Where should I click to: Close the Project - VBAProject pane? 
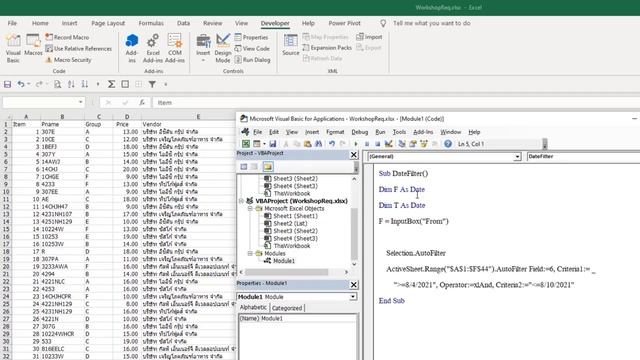(353, 155)
